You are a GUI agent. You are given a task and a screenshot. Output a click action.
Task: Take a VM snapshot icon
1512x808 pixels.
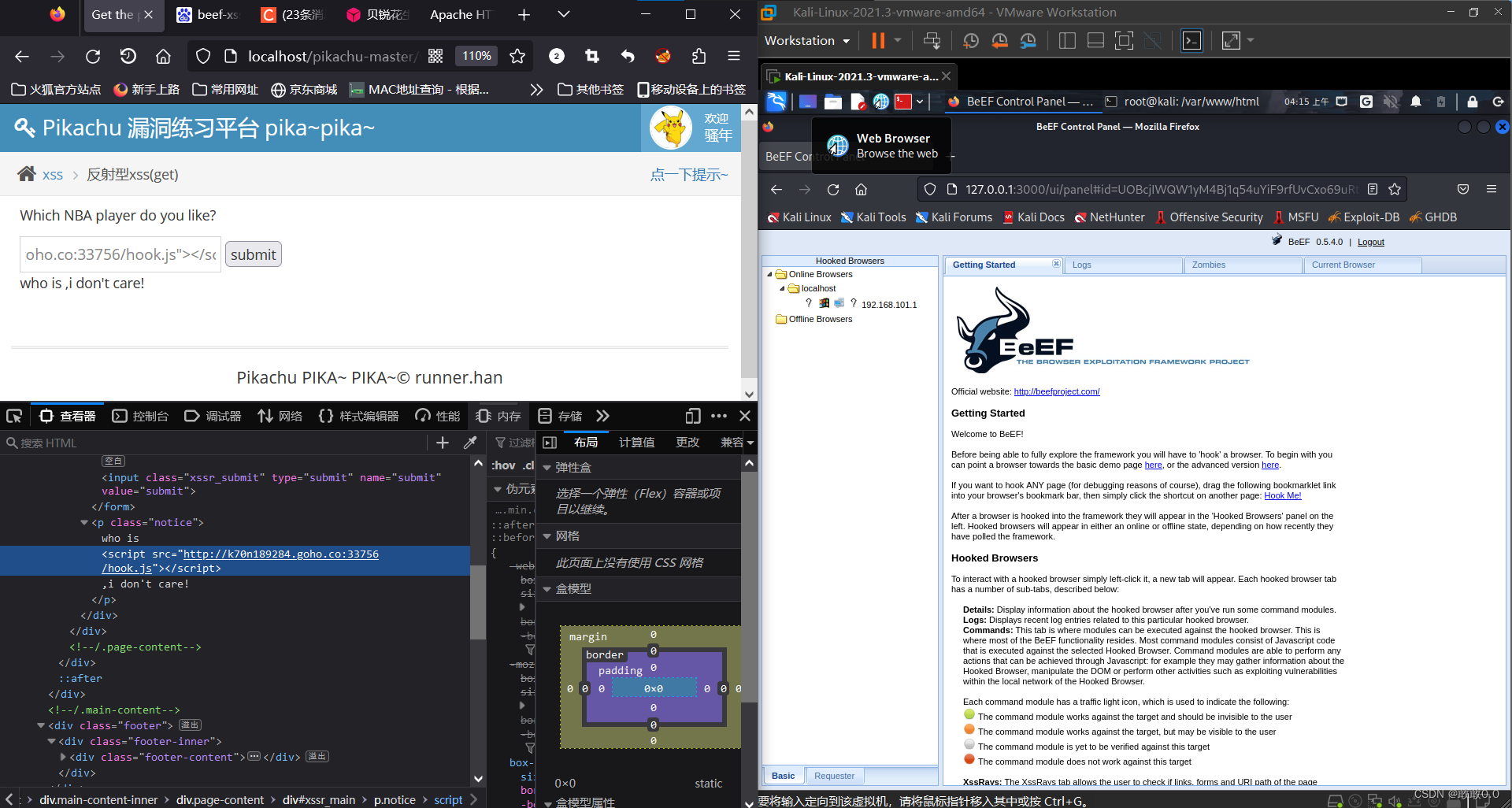(971, 40)
